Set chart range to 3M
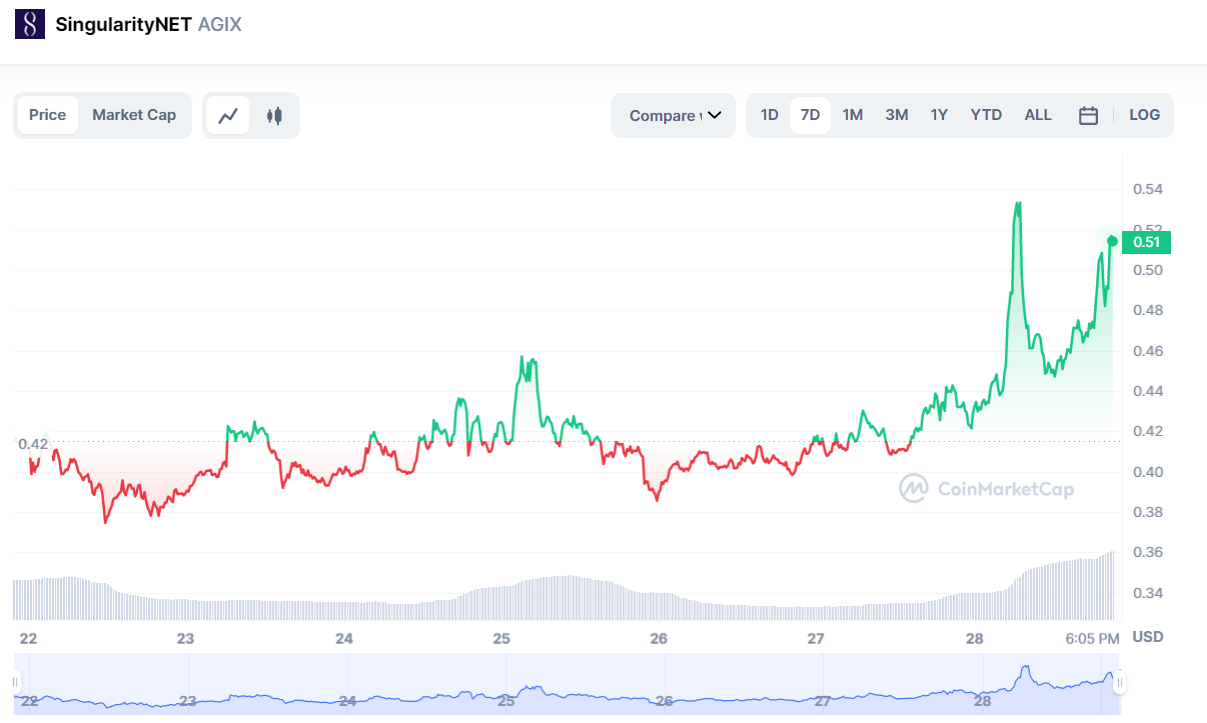Viewport: 1207px width, 723px height. point(897,115)
